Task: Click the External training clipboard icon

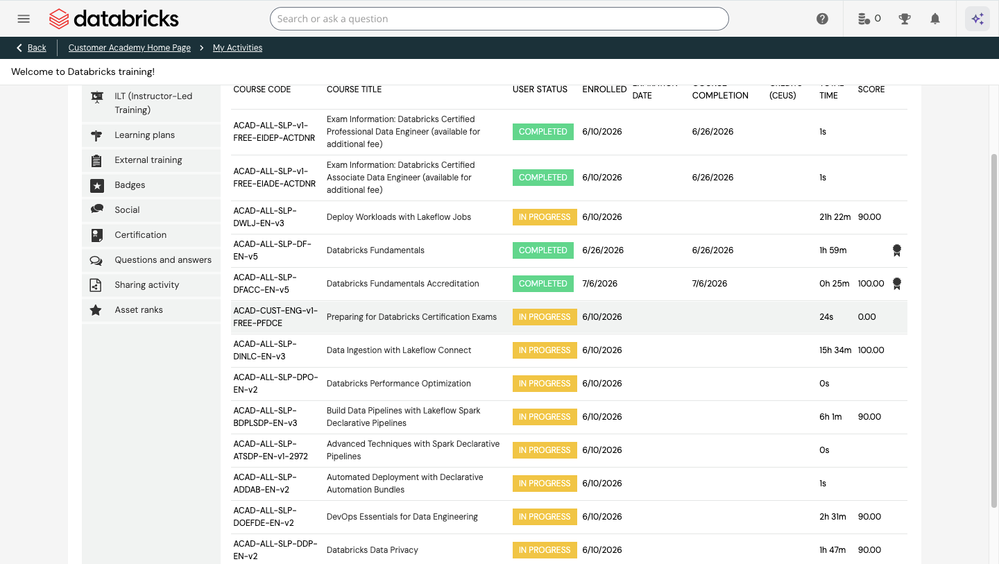Action: [x=97, y=160]
